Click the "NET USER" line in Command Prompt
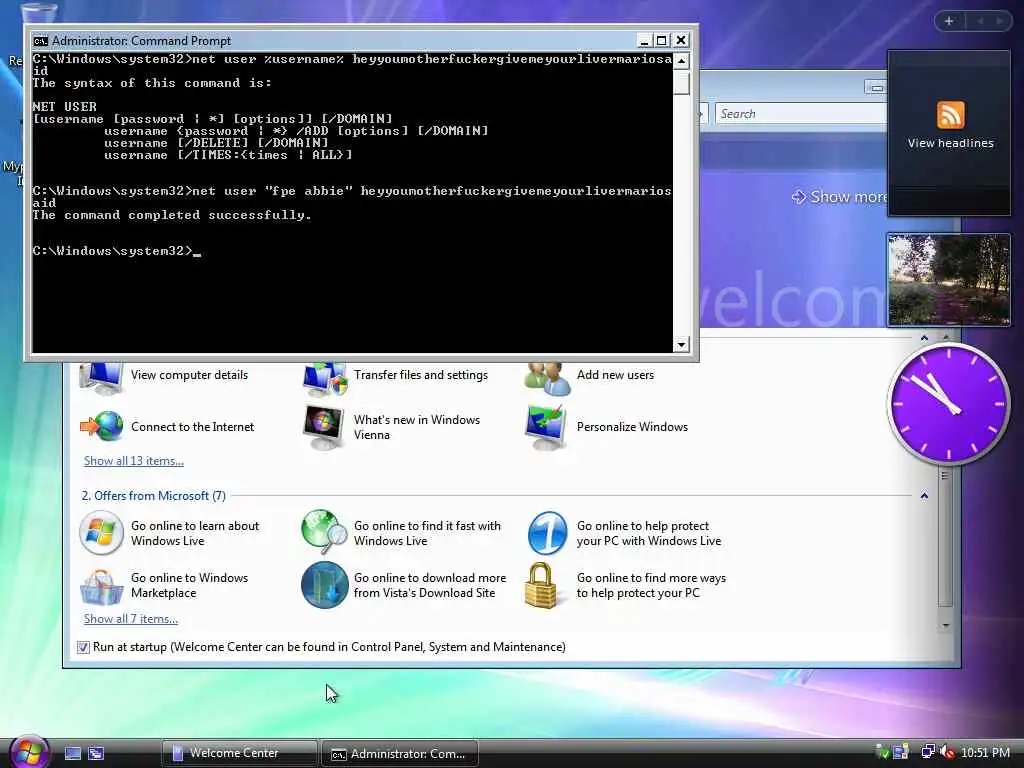 (64, 106)
